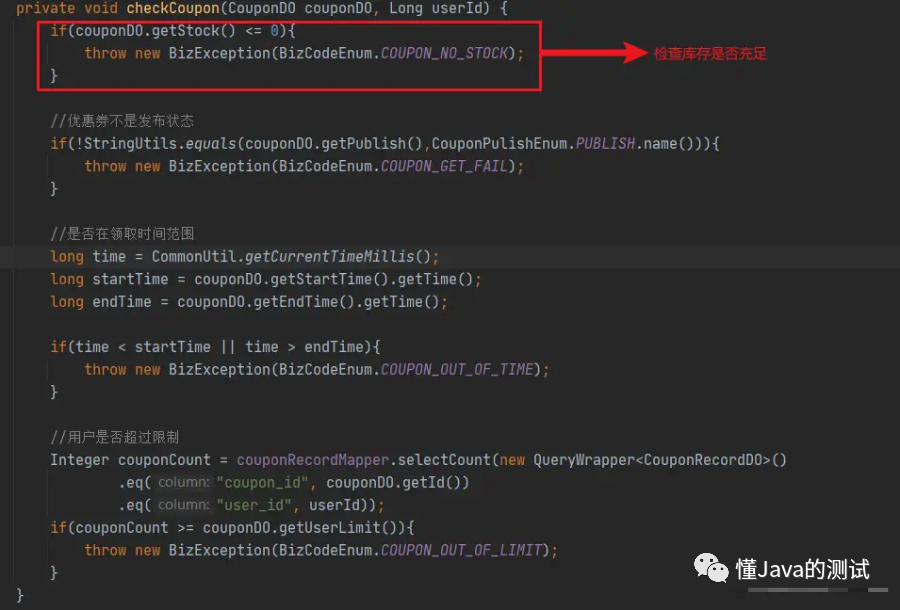Image resolution: width=900 pixels, height=610 pixels.
Task: Select the getEndTime() method call
Action: (x=304, y=302)
